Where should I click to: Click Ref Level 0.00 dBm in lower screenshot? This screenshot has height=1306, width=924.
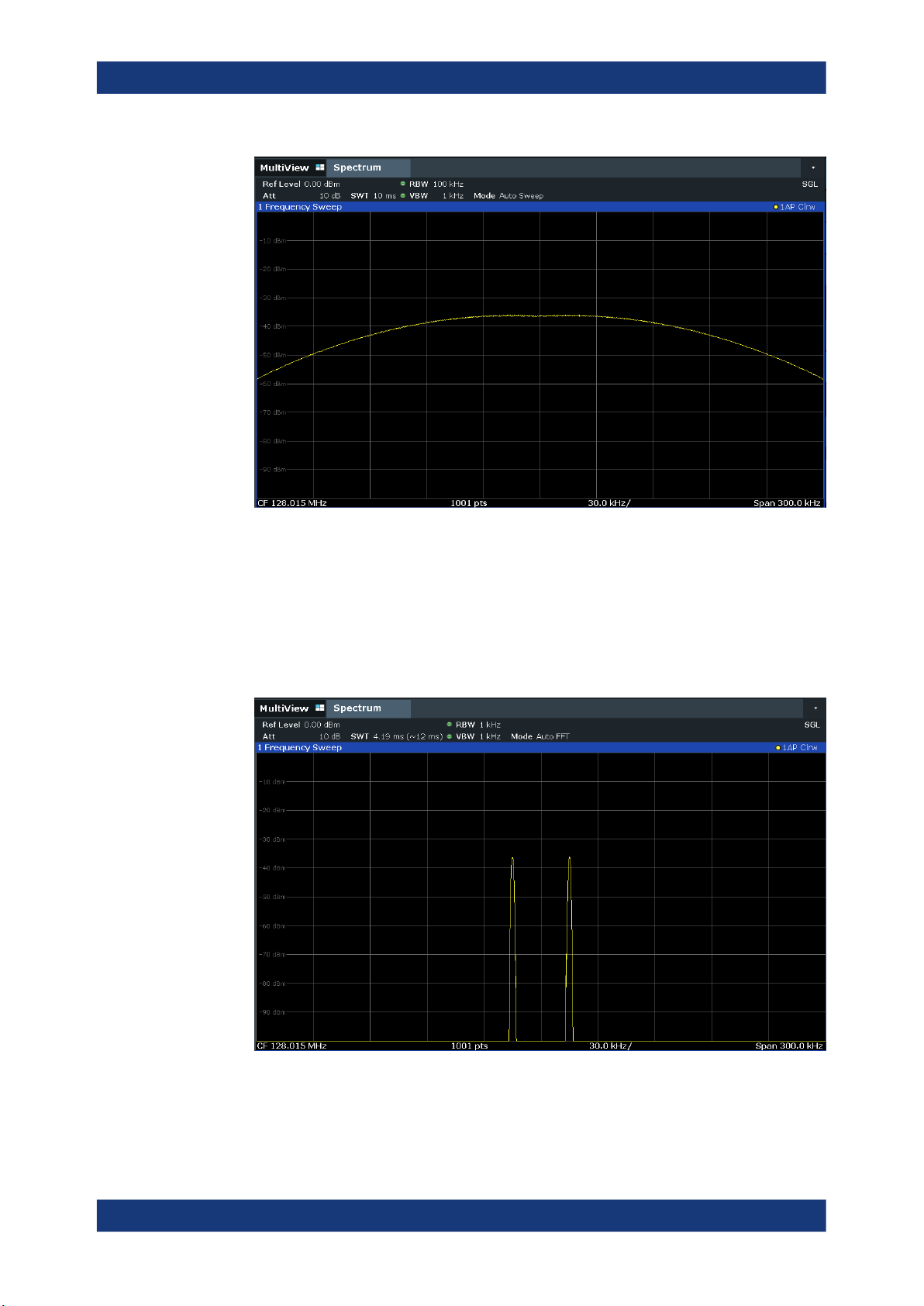pos(301,725)
